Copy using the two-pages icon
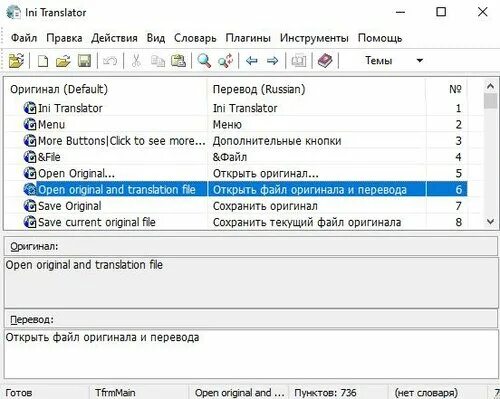Image resolution: width=500 pixels, height=399 pixels. (158, 61)
